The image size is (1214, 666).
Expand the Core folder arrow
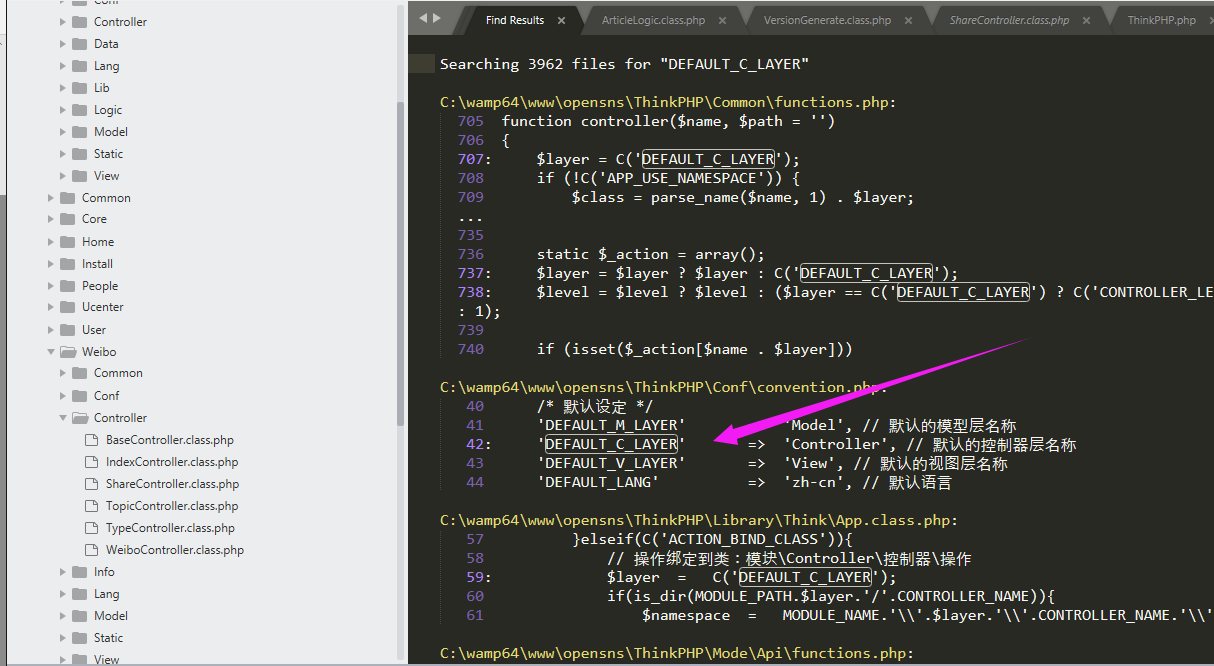tap(51, 219)
